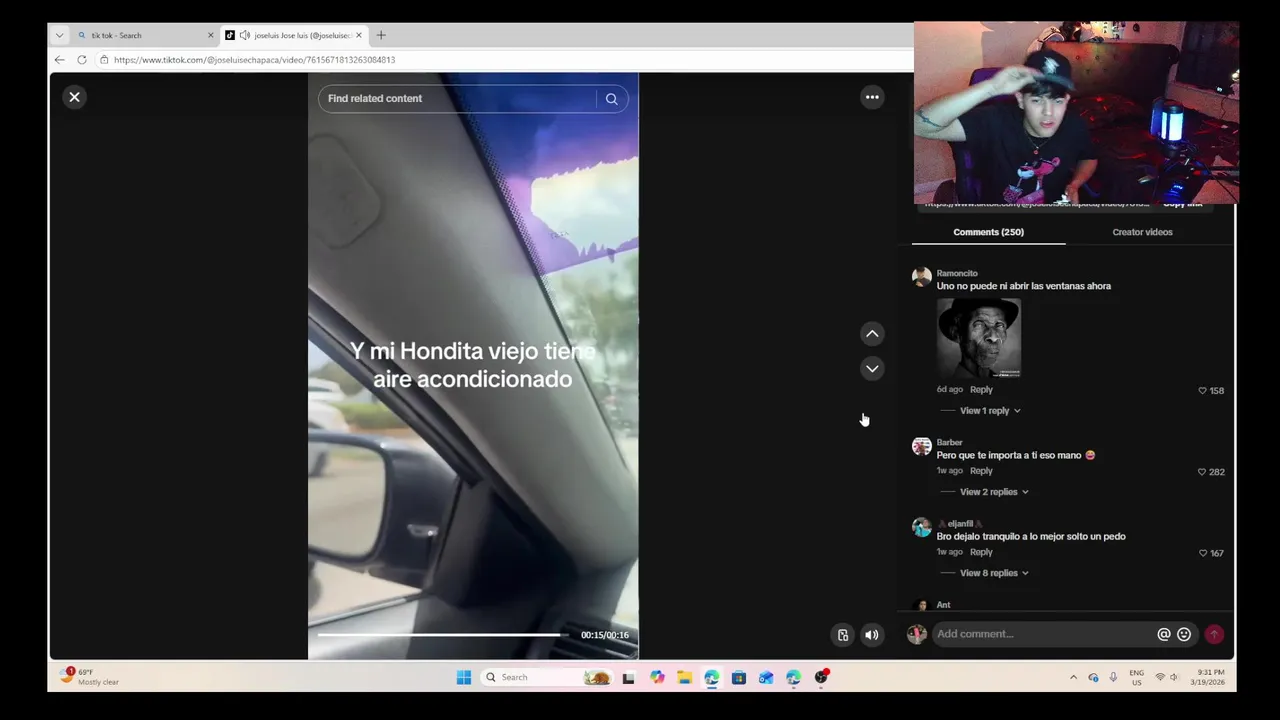Viewport: 1280px width, 720px height.
Task: Seek on the video progress bar
Action: [443, 635]
